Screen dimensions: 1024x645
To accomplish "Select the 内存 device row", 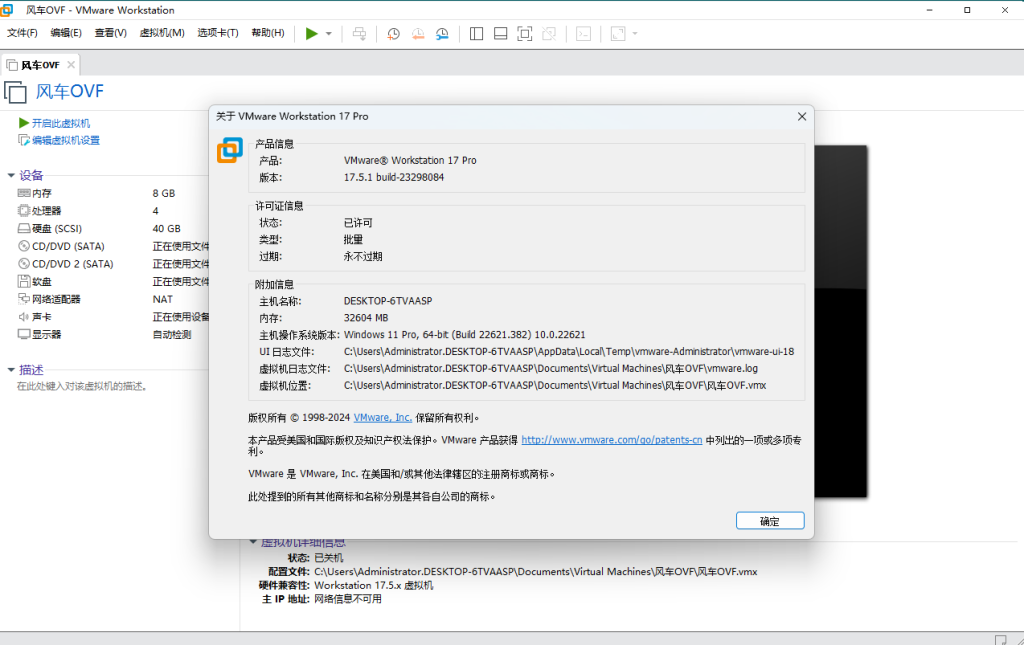I will click(112, 193).
